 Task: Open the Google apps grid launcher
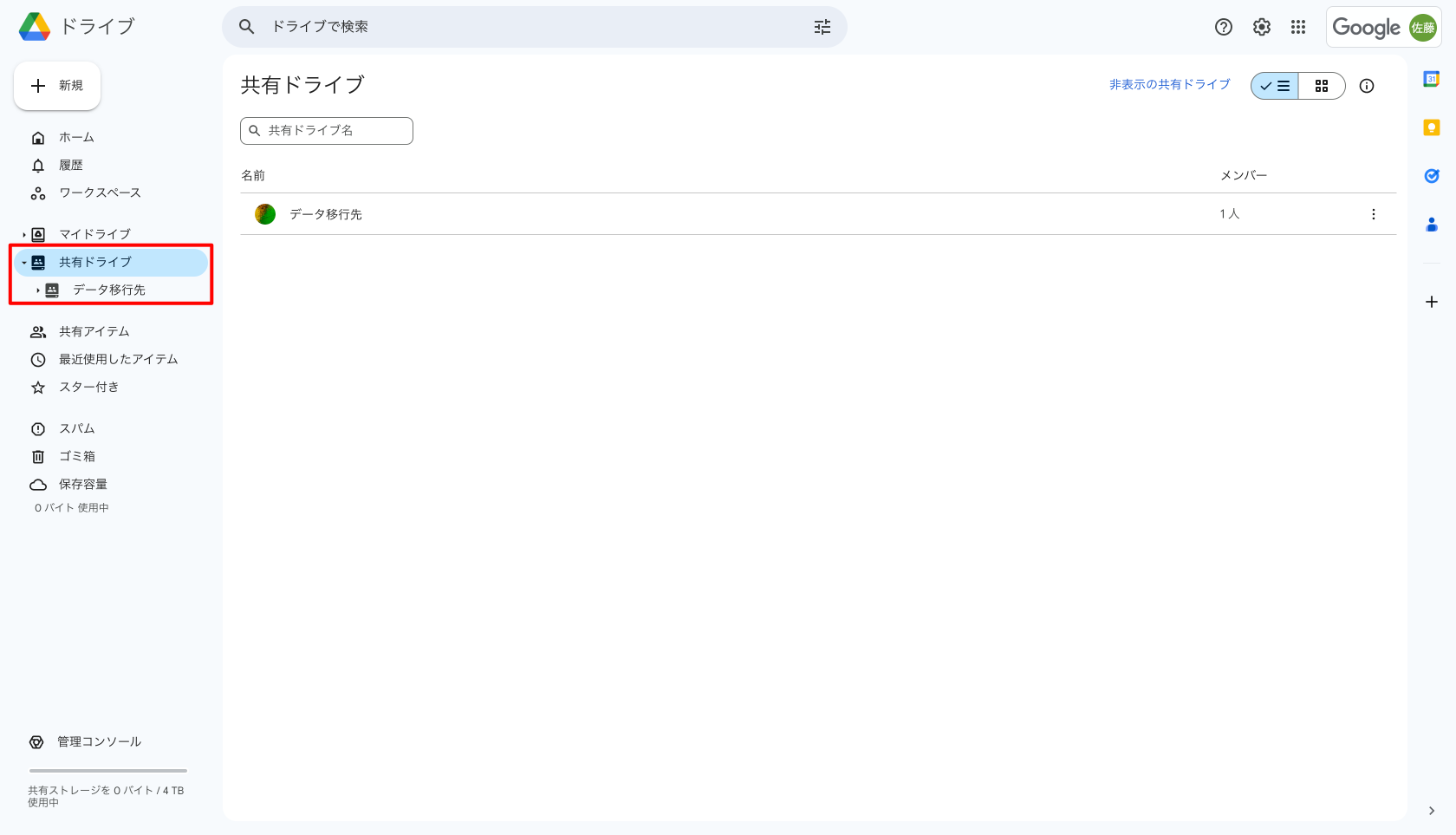click(x=1298, y=27)
